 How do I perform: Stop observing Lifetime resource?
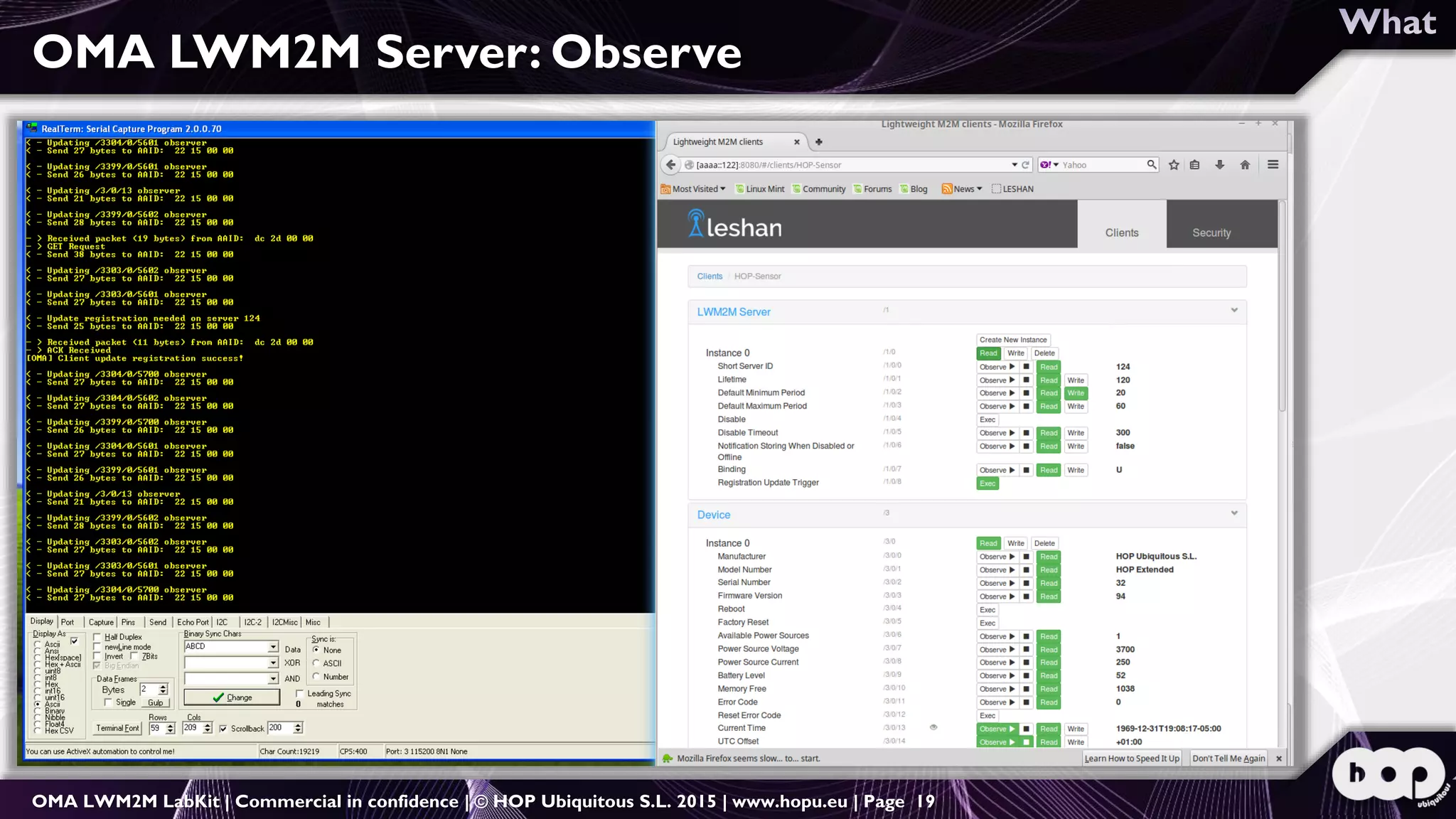1026,380
